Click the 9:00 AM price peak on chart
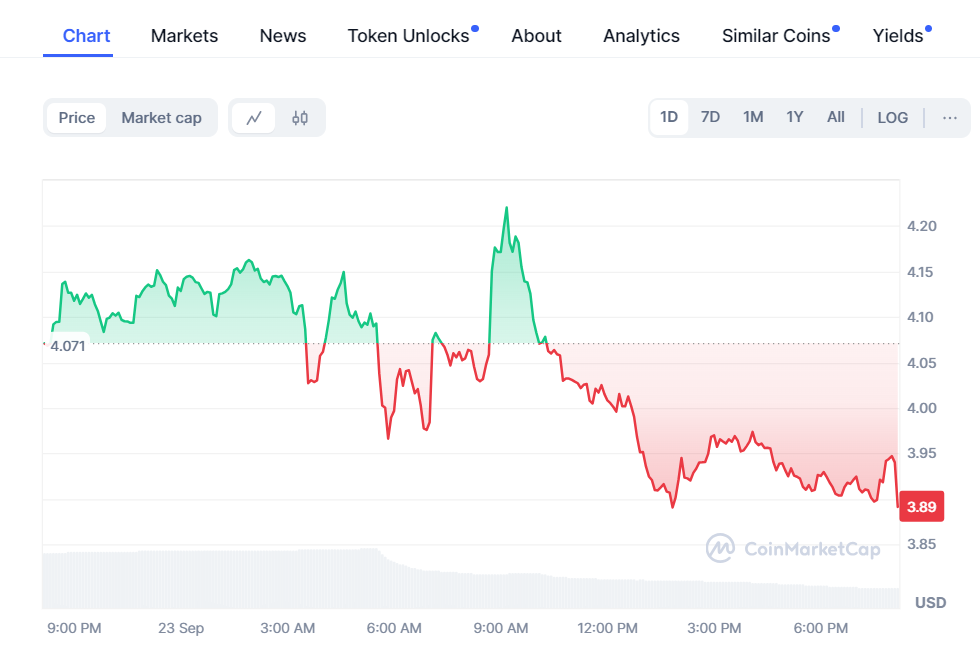 (x=507, y=208)
